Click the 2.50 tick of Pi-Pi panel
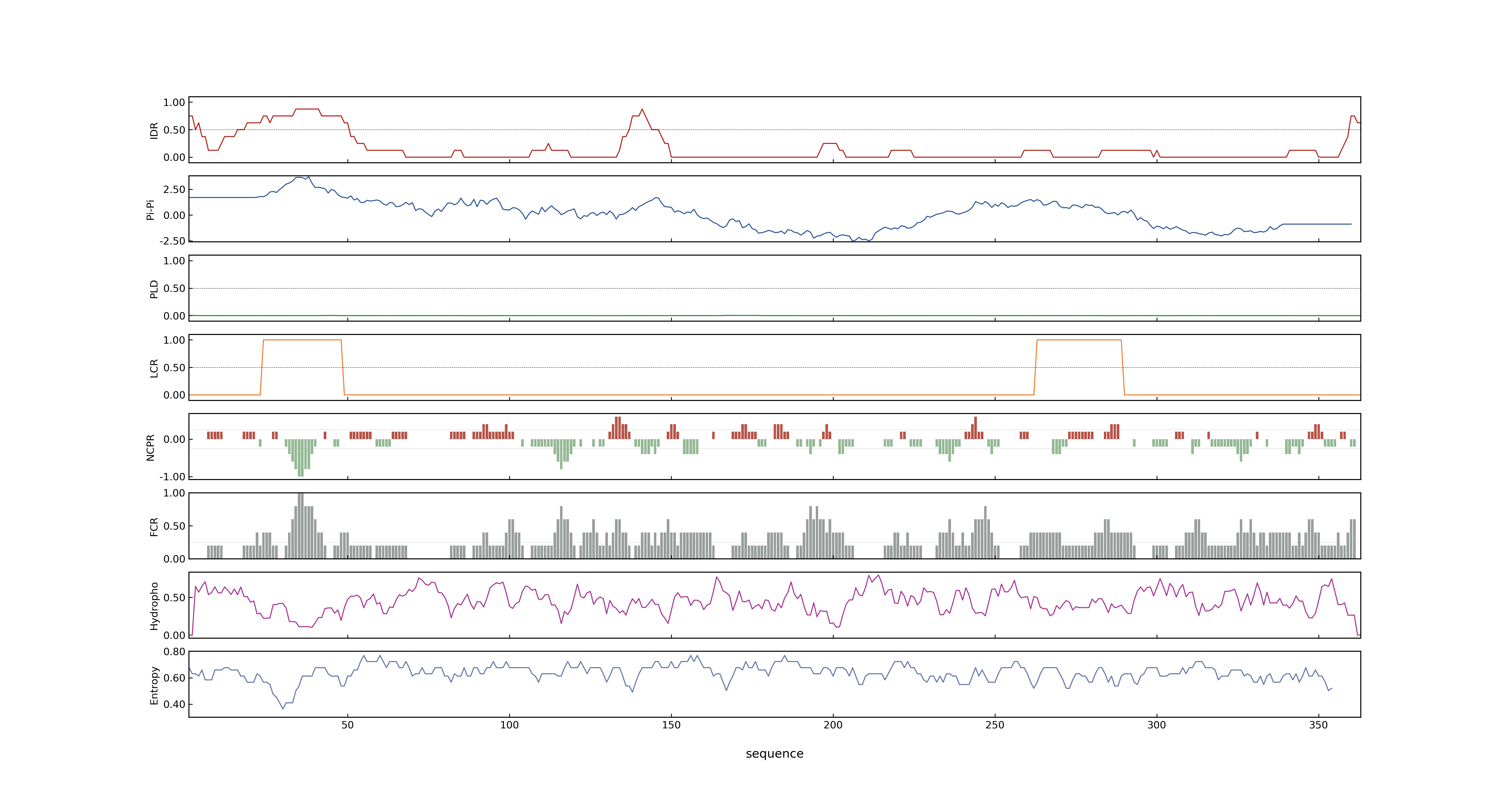Image resolution: width=1512 pixels, height=806 pixels. point(174,190)
